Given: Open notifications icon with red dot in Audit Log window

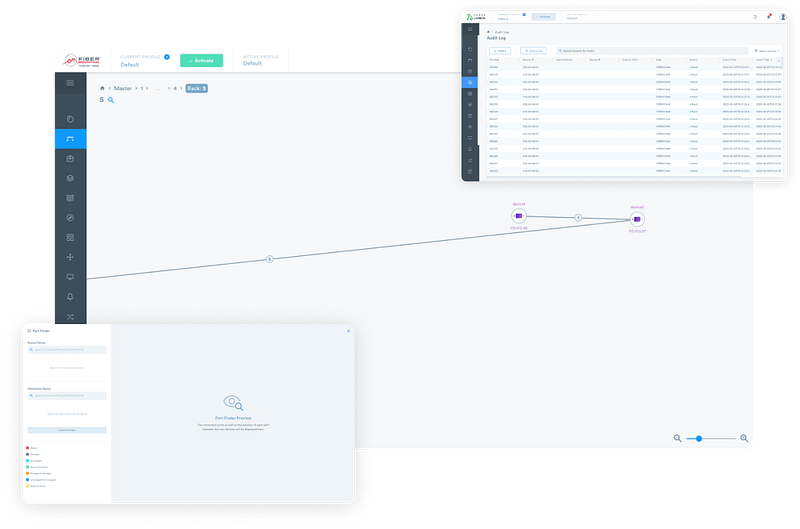Looking at the screenshot, I should 769,17.
